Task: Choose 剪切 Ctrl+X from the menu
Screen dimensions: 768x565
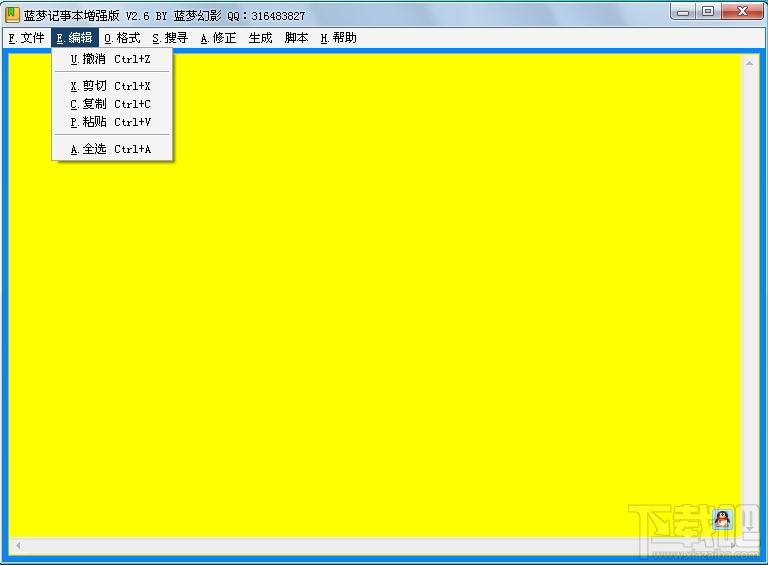Action: tap(112, 86)
